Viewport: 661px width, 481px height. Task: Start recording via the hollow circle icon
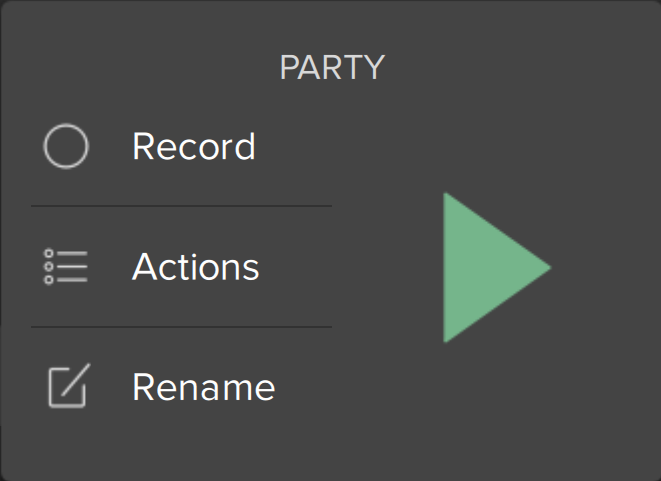(66, 147)
